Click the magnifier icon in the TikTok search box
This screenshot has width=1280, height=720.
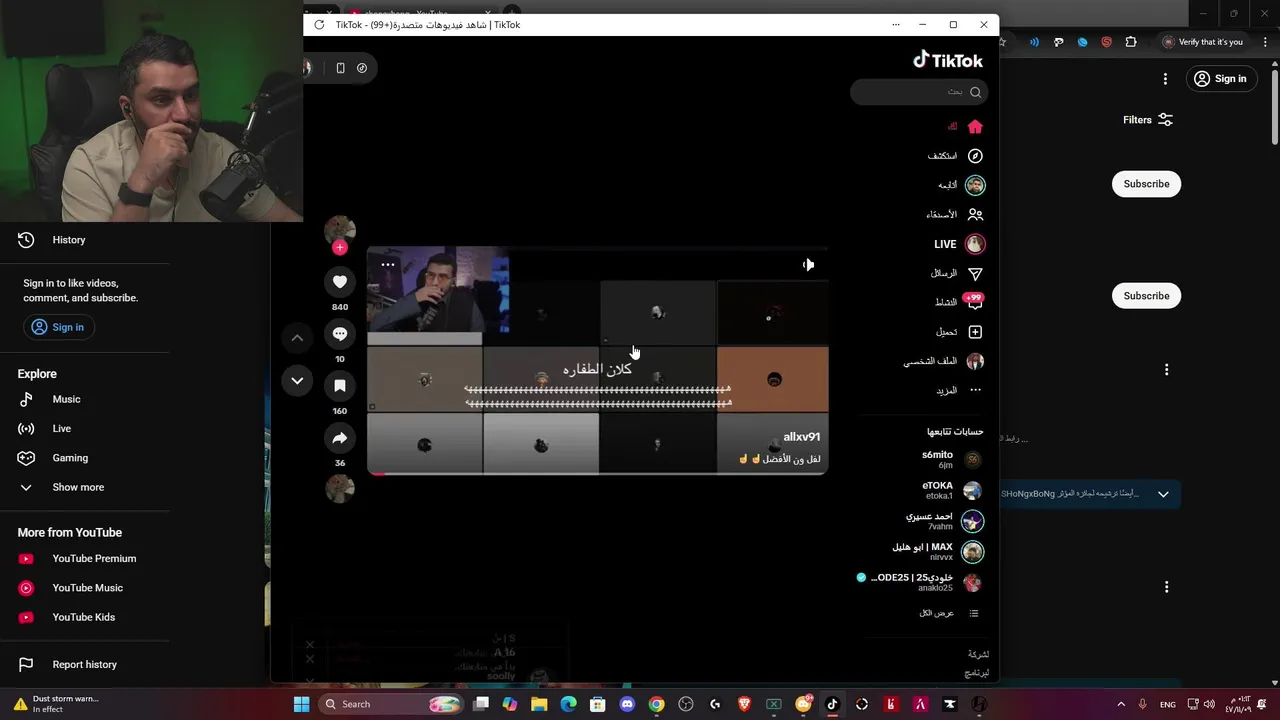[x=975, y=92]
